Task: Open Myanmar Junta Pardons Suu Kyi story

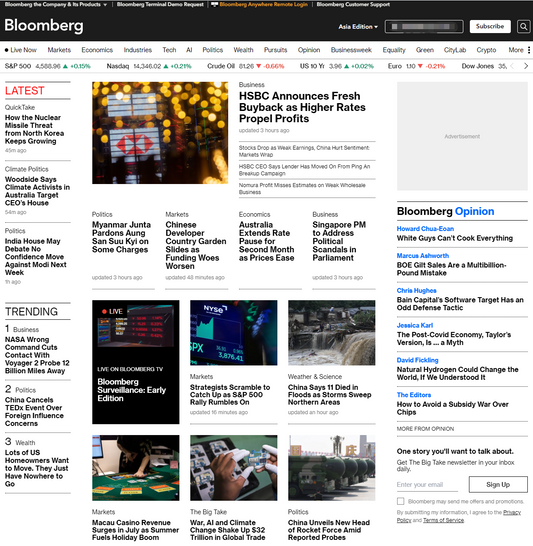Action: [121, 237]
